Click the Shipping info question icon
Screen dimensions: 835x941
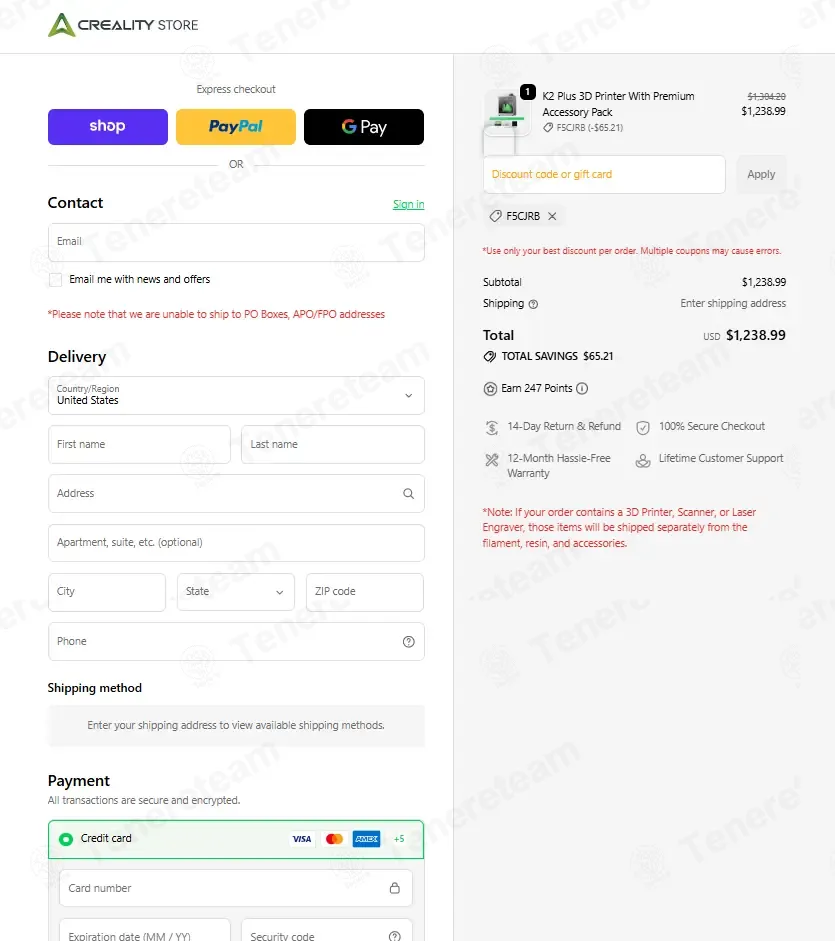pos(533,304)
